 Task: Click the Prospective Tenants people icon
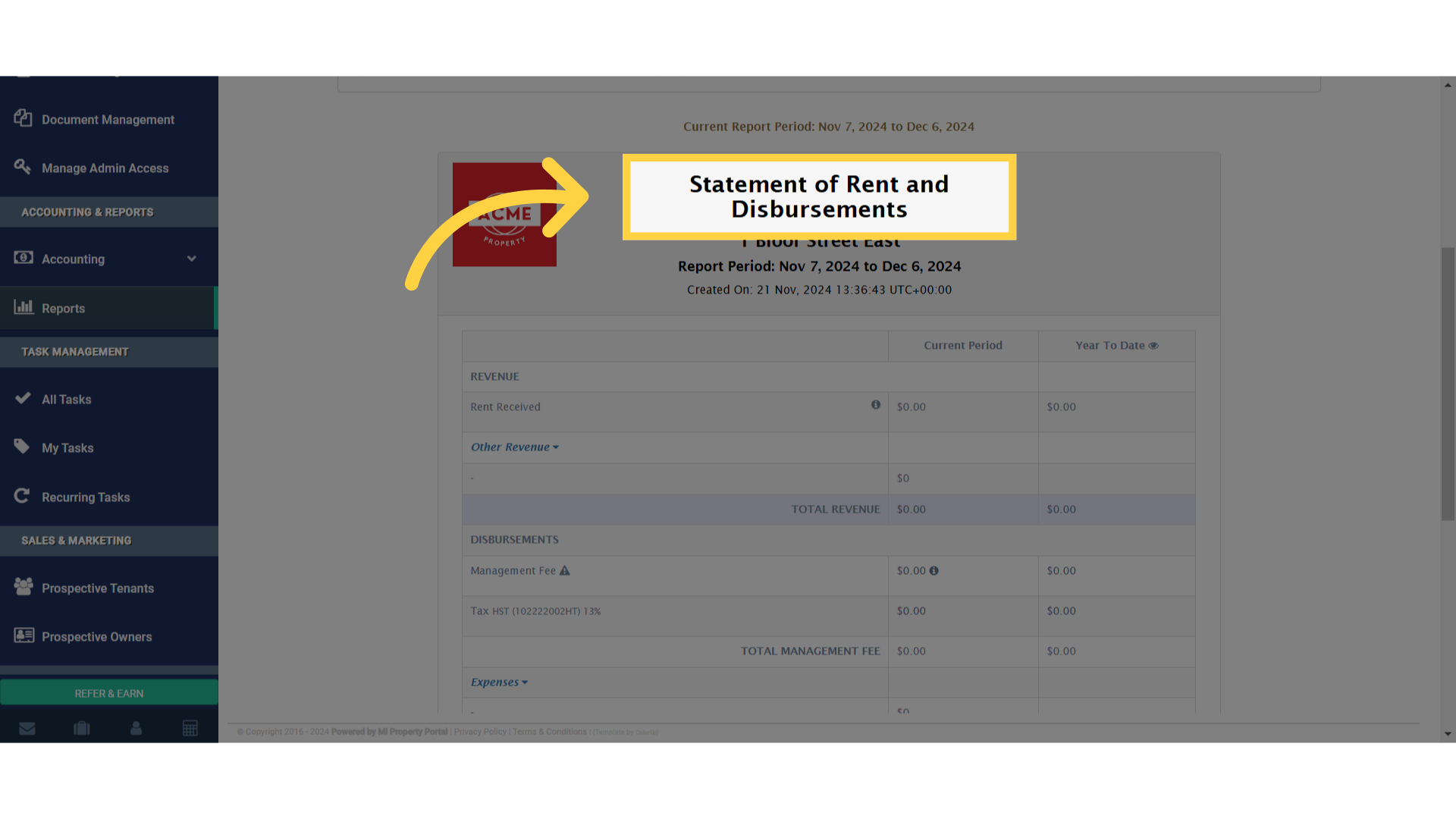[24, 586]
